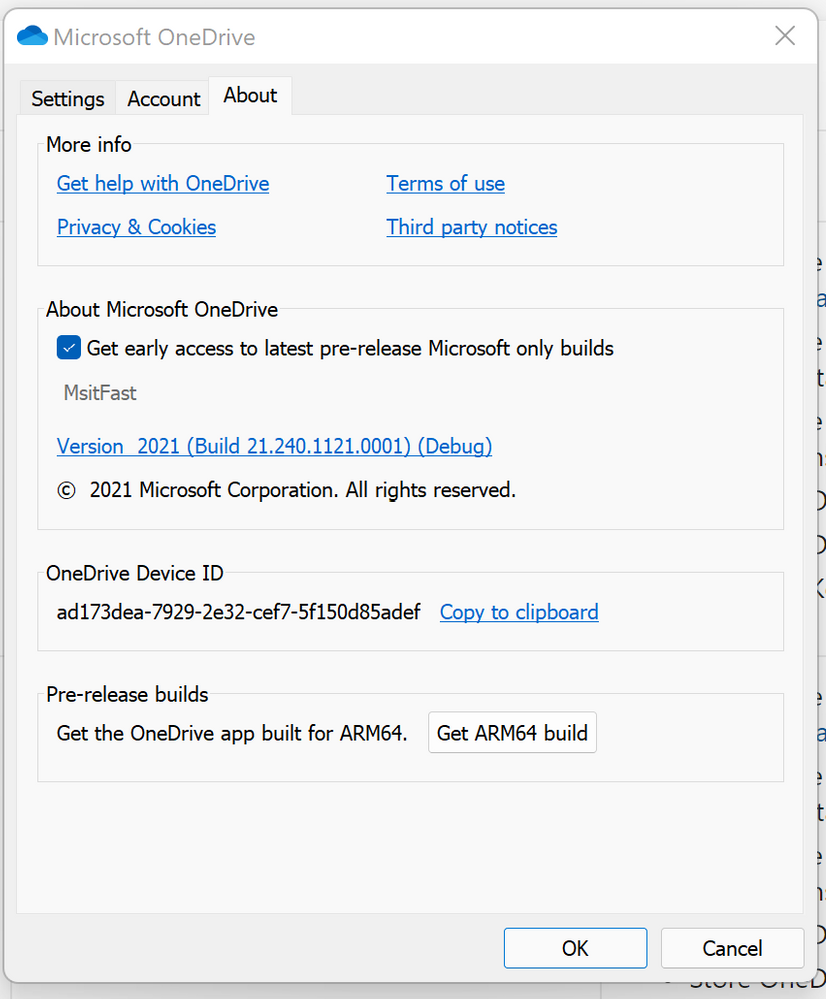Open the Third party notices link
The image size is (826, 999).
[x=471, y=227]
